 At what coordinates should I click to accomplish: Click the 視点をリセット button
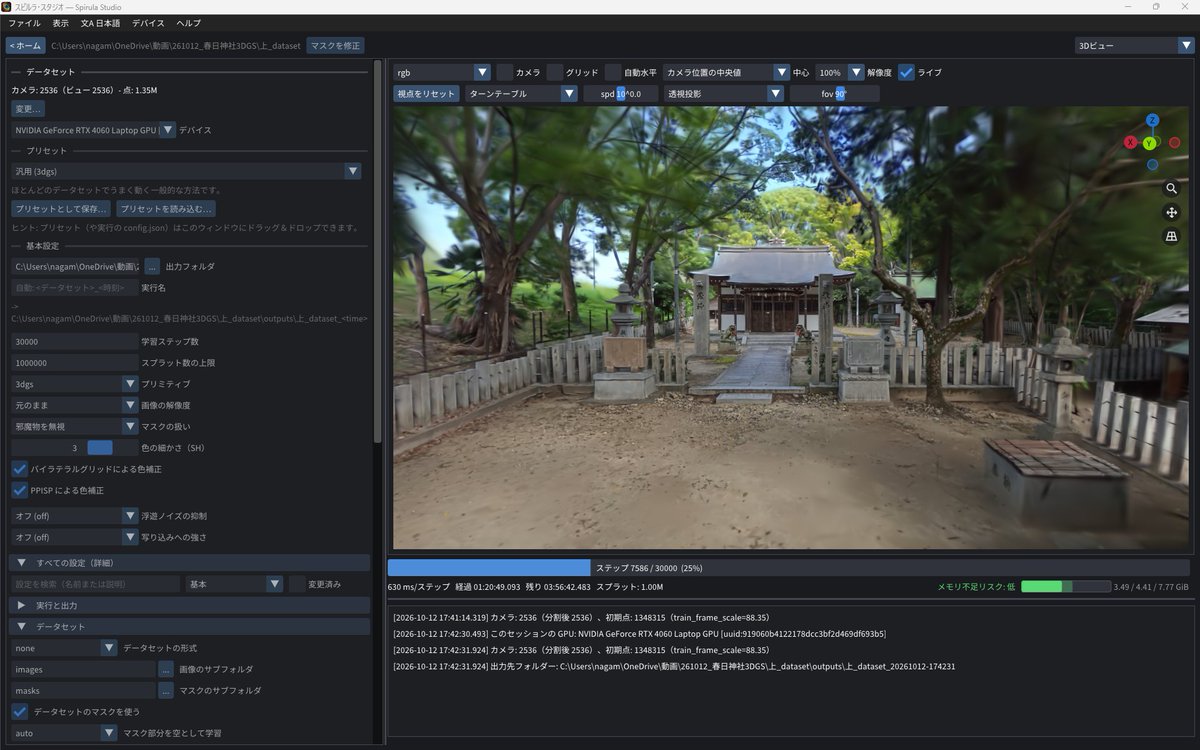click(x=426, y=93)
